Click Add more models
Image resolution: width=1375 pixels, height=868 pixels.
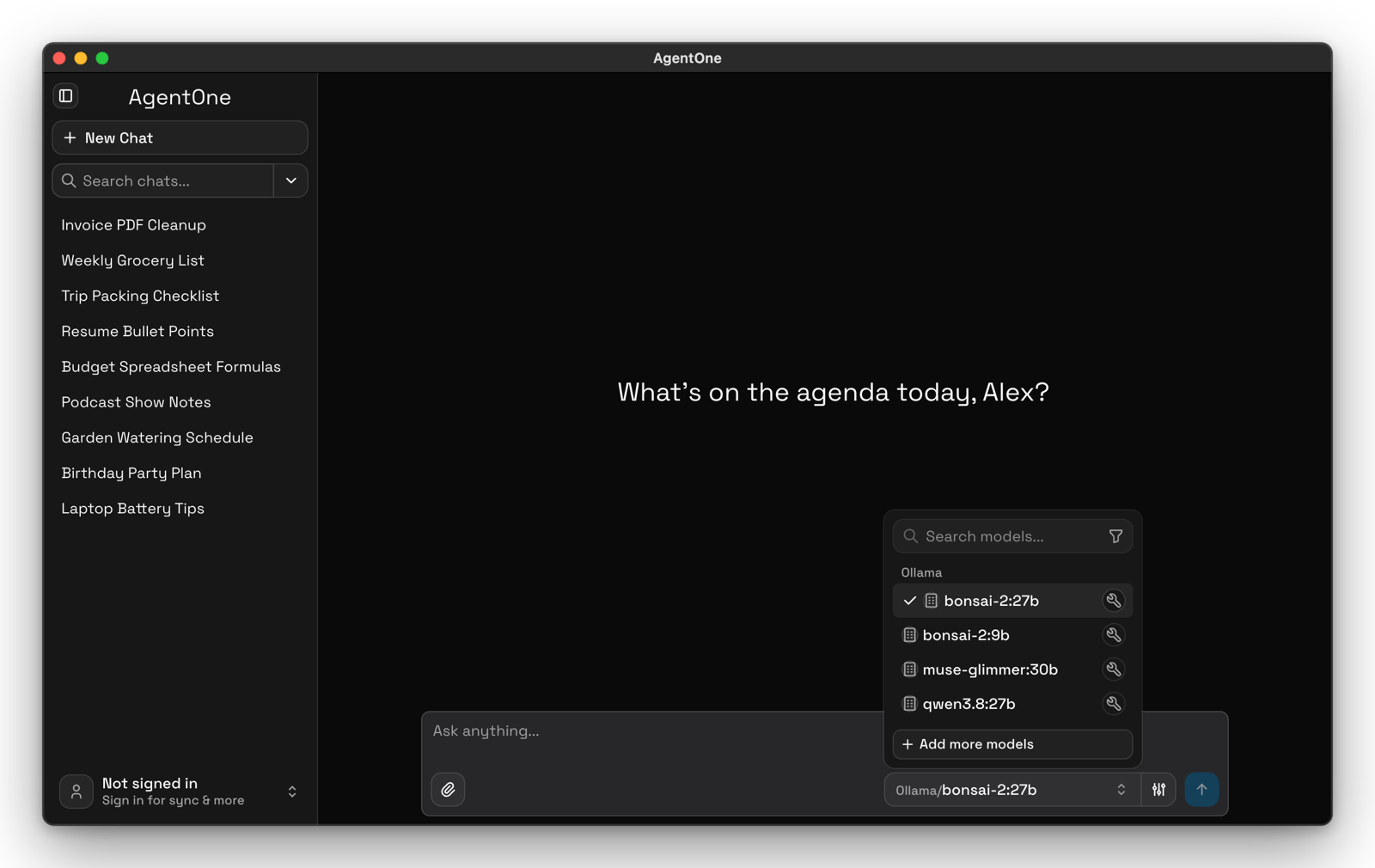pos(1012,744)
